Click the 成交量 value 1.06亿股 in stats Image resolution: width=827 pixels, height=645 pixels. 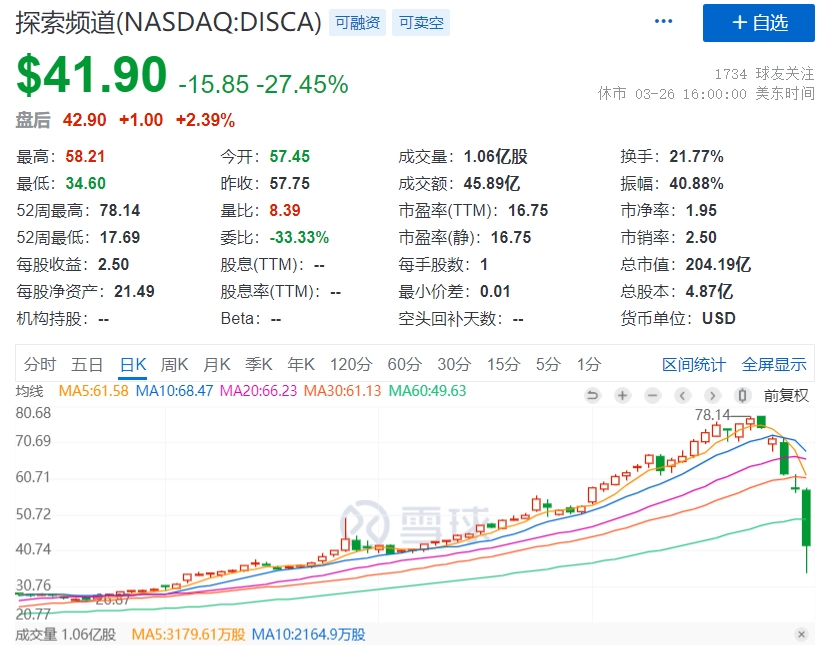[496, 157]
